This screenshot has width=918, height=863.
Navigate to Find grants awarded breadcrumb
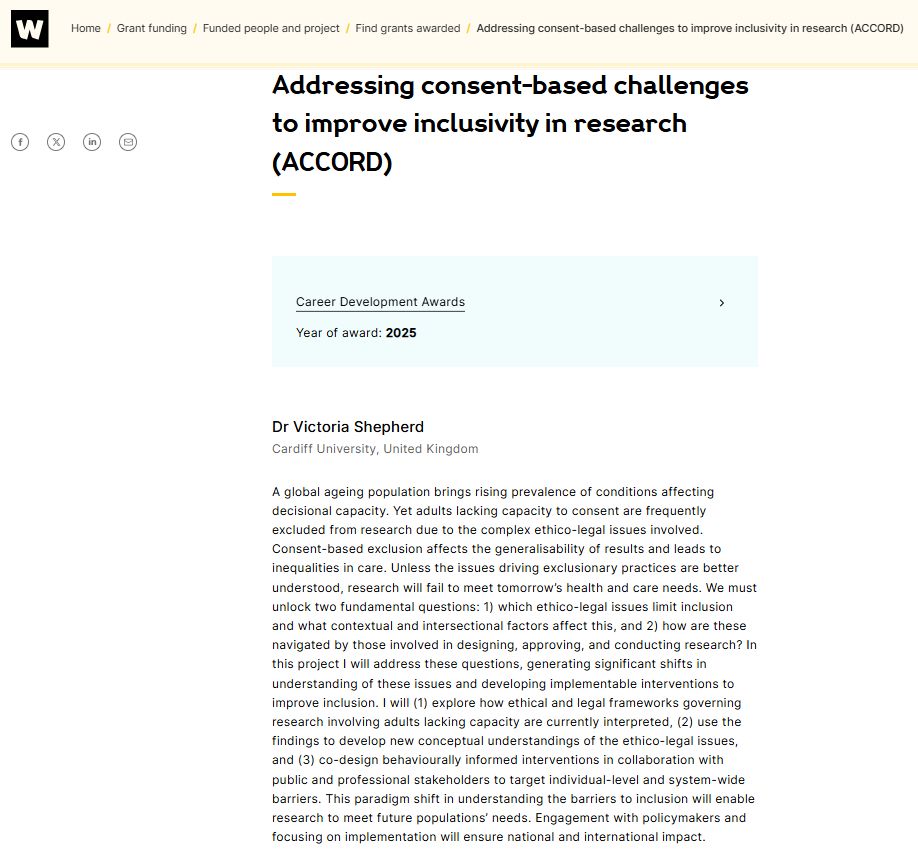click(x=407, y=28)
